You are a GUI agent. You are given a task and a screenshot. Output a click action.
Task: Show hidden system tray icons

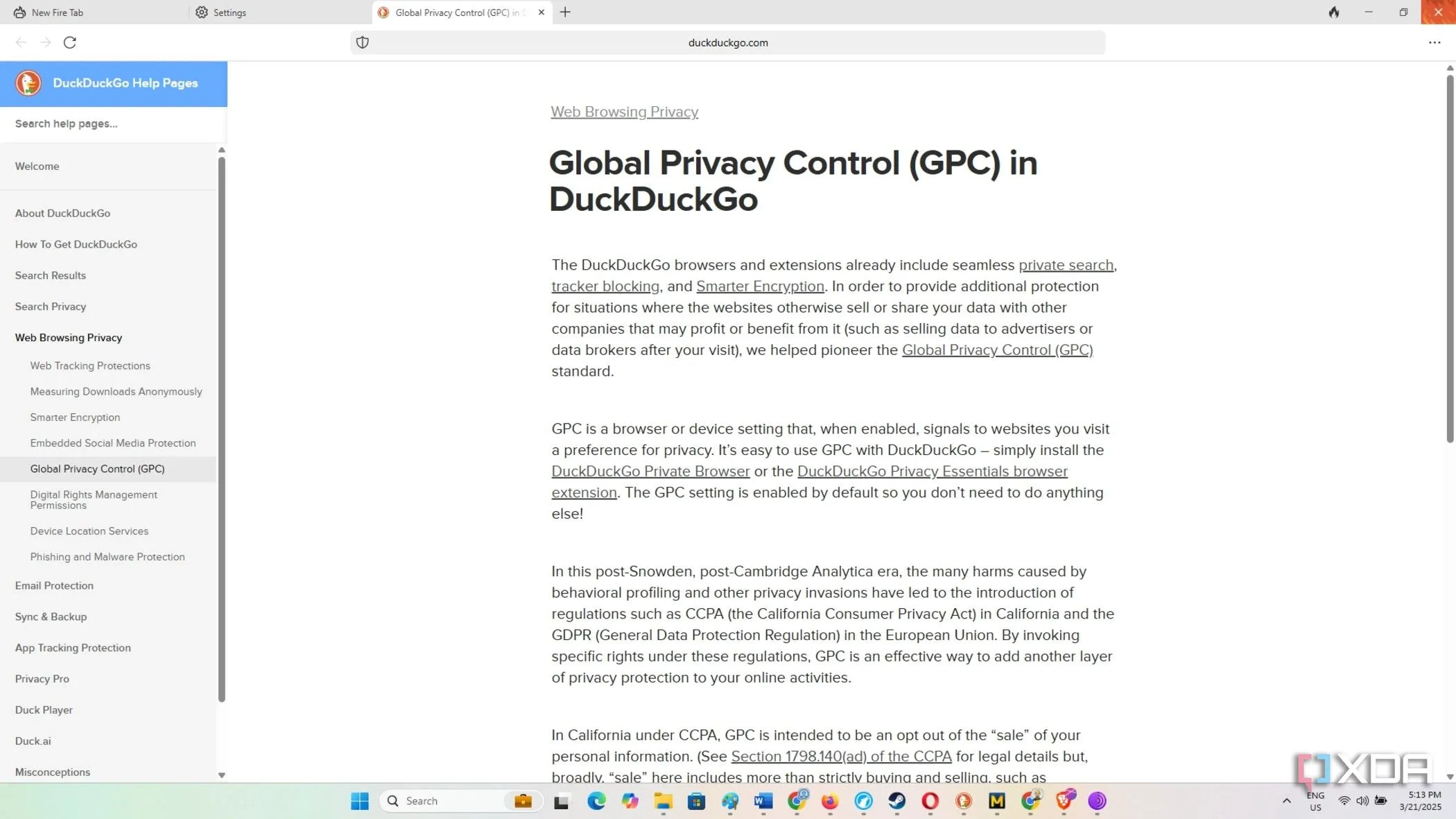(x=1287, y=801)
